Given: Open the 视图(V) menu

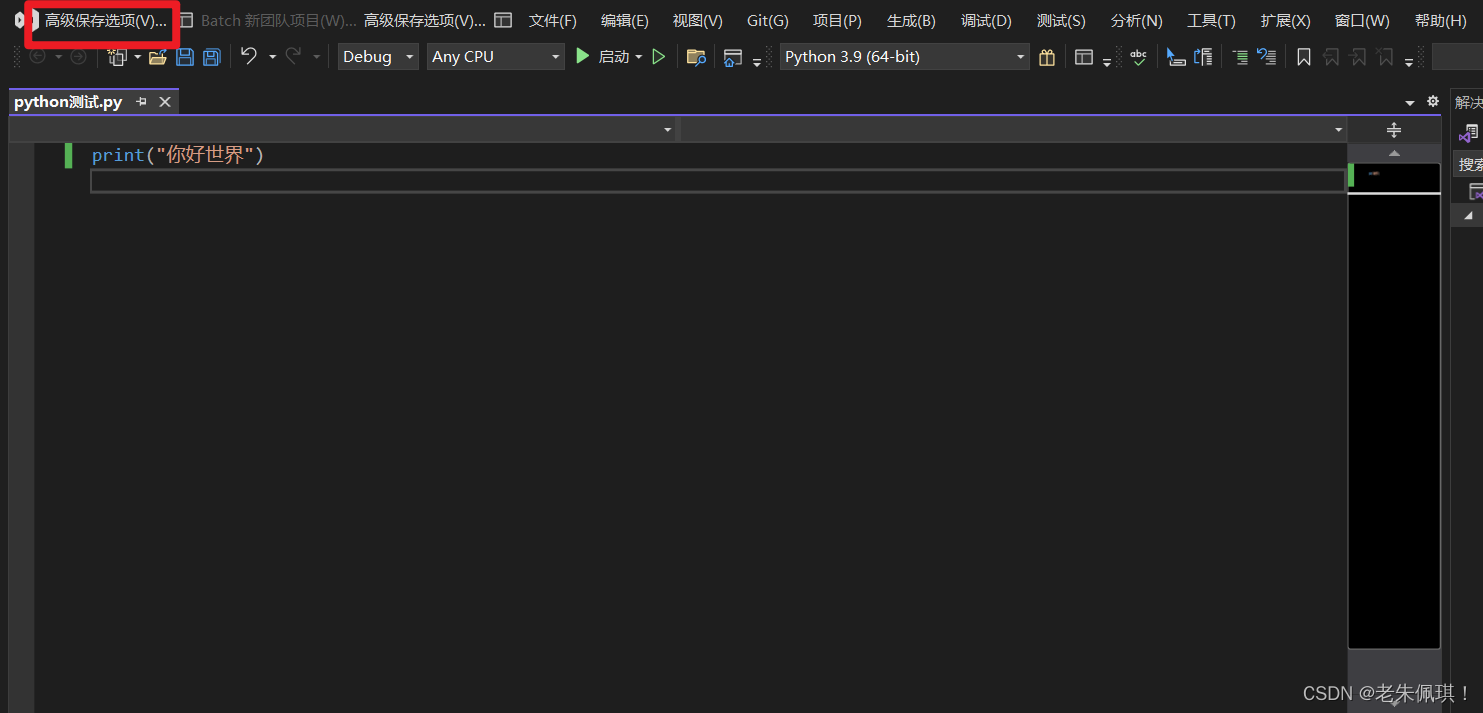Looking at the screenshot, I should click(x=698, y=20).
